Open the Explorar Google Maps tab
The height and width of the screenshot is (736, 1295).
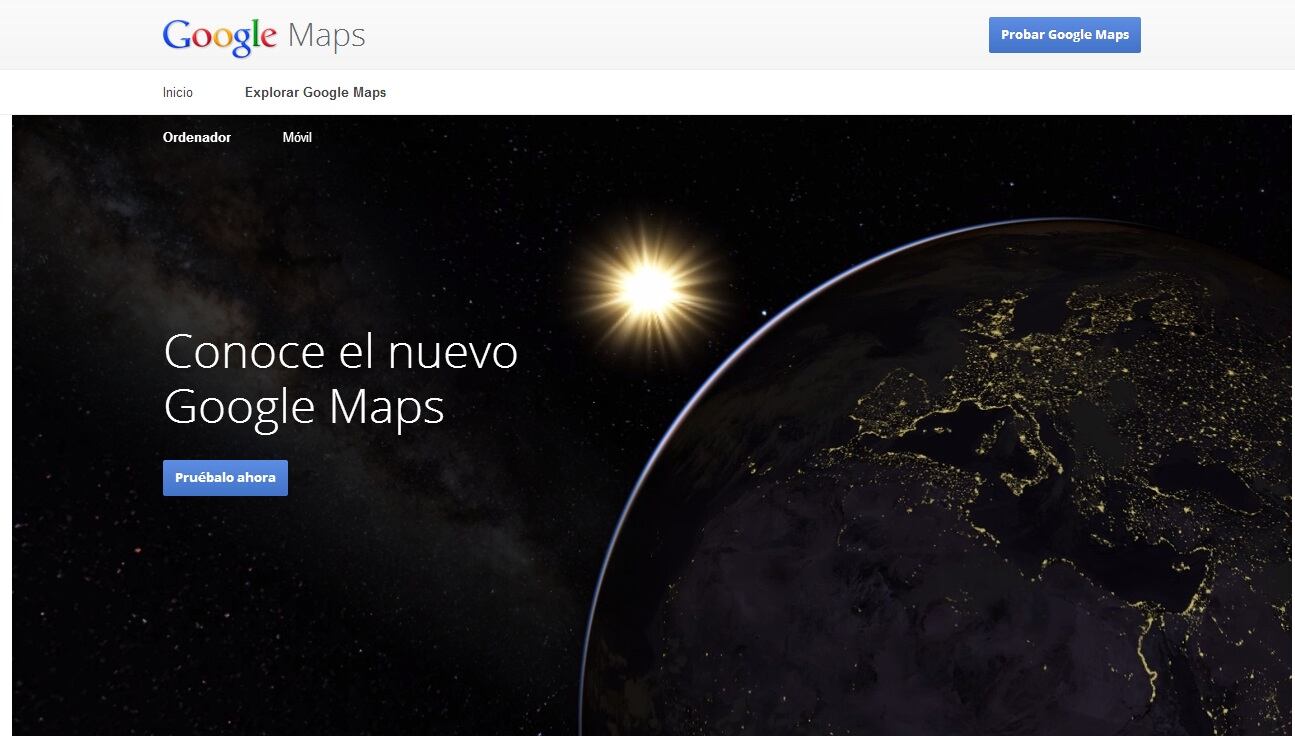pos(315,92)
